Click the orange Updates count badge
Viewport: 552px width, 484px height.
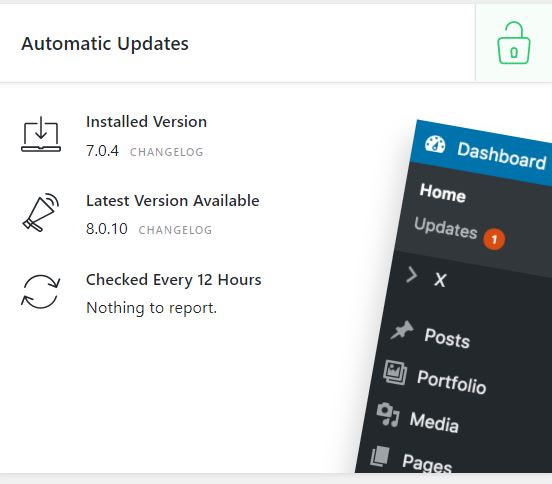coord(494,239)
